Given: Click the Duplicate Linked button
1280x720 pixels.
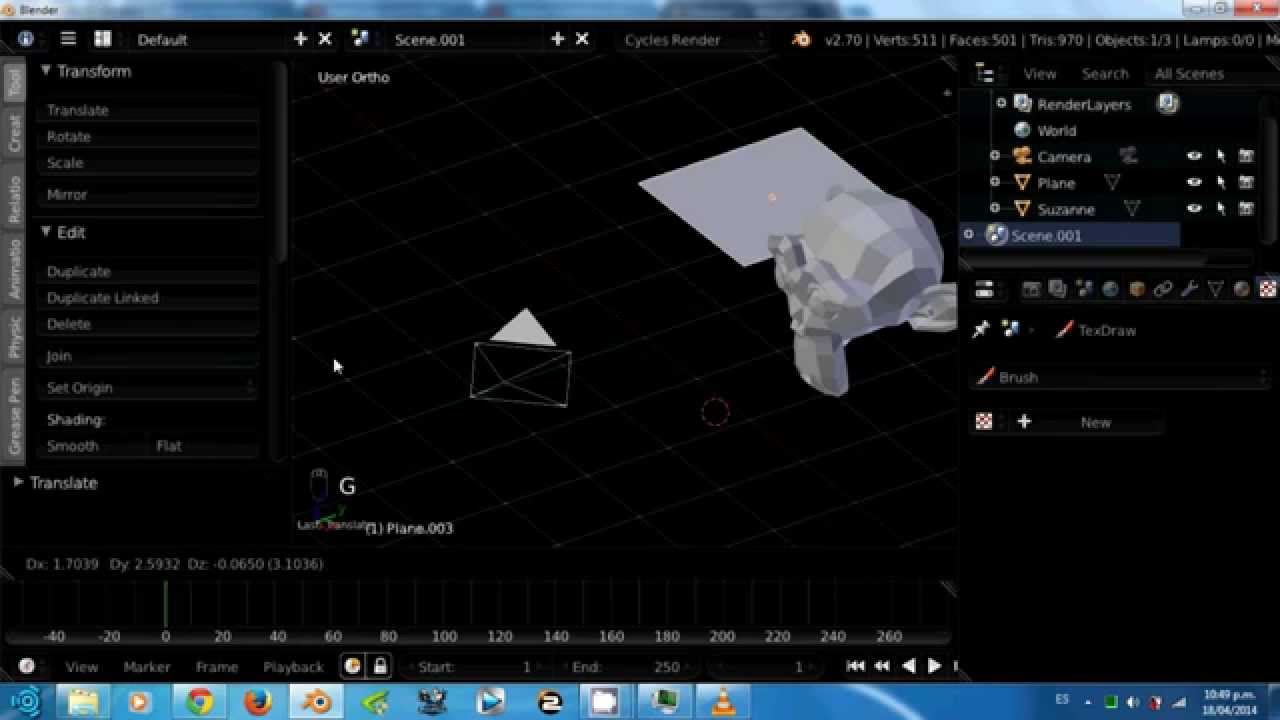Looking at the screenshot, I should 148,297.
